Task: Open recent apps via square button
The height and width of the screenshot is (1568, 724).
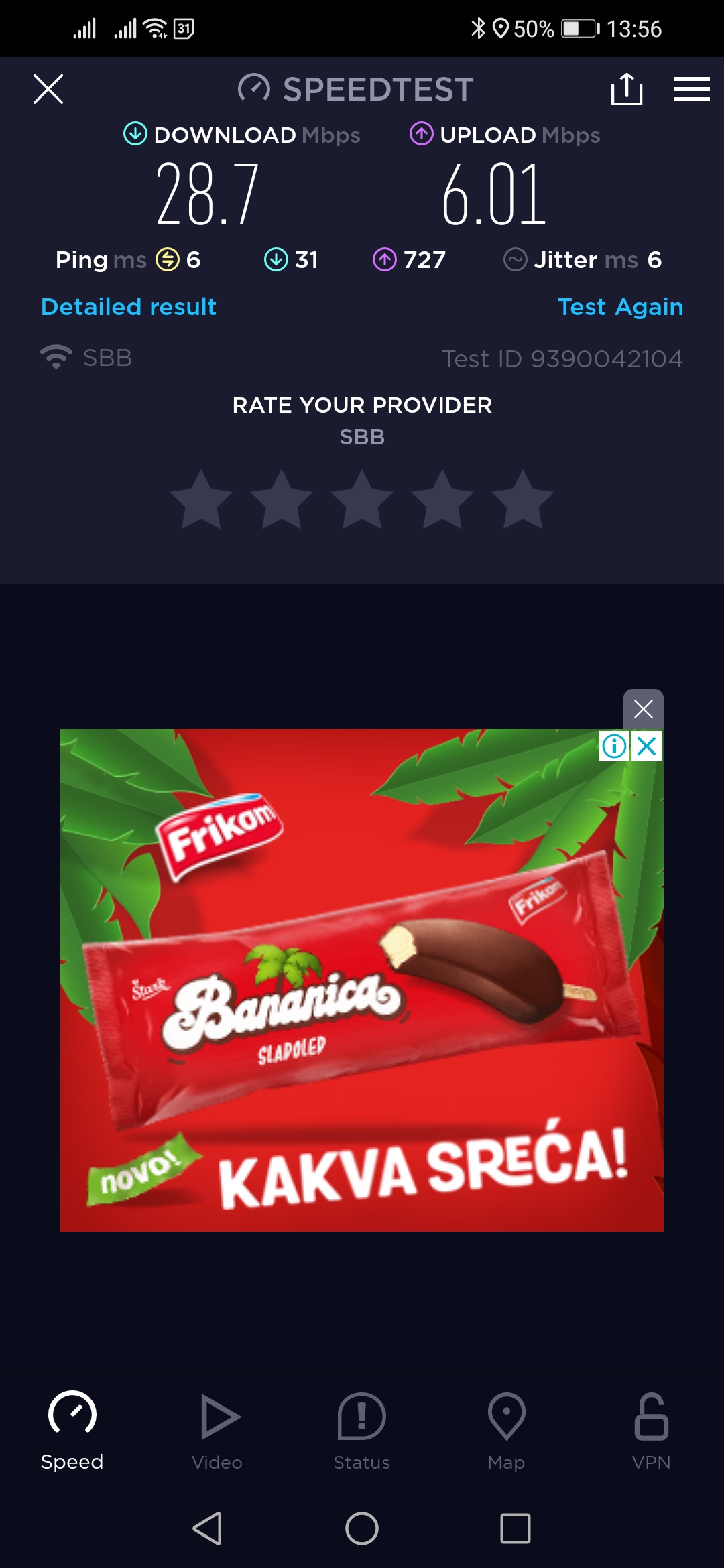Action: pos(516,1528)
